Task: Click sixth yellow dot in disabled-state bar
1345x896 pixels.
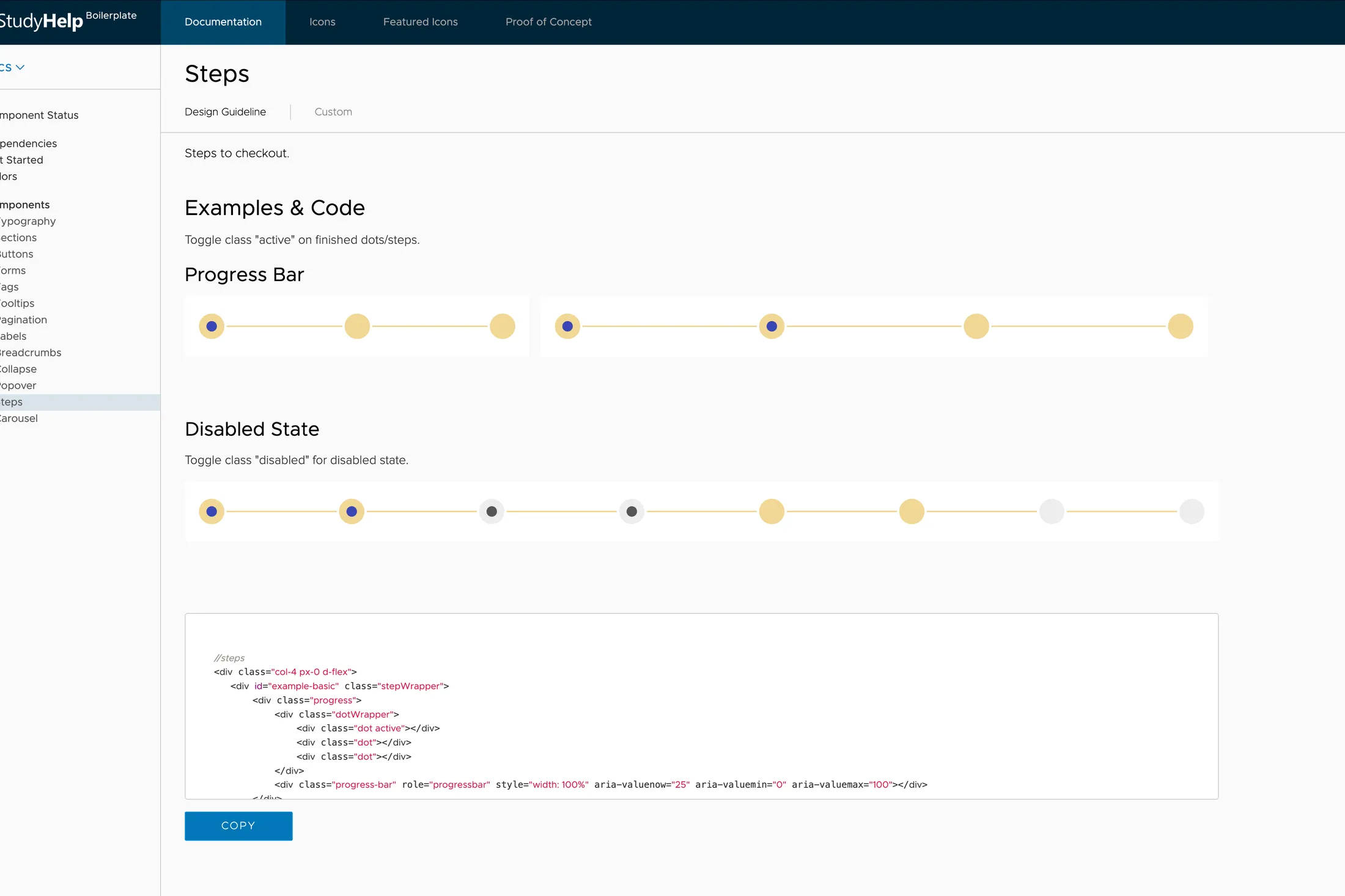Action: pyautogui.click(x=912, y=512)
